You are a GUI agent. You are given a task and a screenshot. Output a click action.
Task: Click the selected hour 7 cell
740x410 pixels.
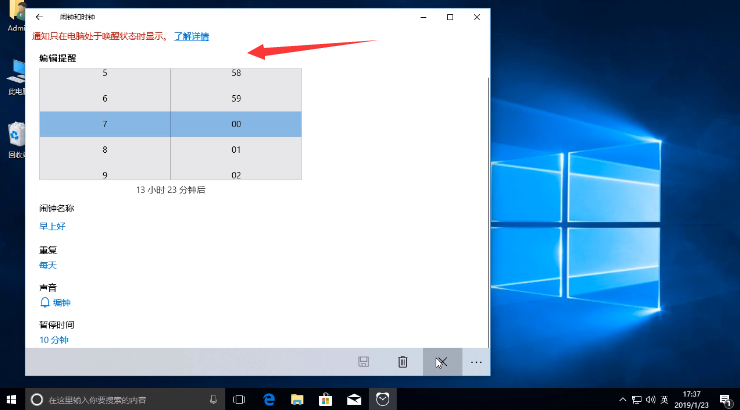[105, 124]
